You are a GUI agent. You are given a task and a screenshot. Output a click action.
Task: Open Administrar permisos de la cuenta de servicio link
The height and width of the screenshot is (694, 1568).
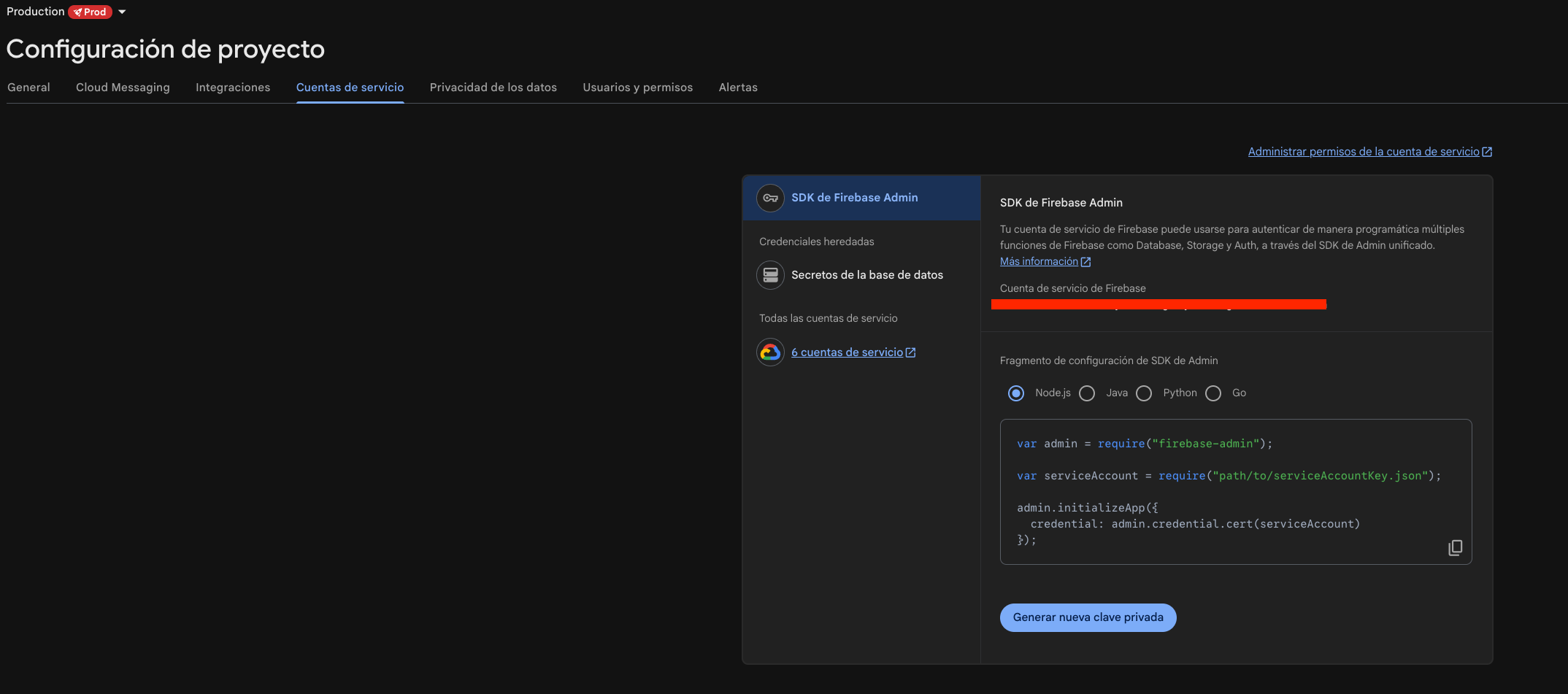click(x=1363, y=152)
